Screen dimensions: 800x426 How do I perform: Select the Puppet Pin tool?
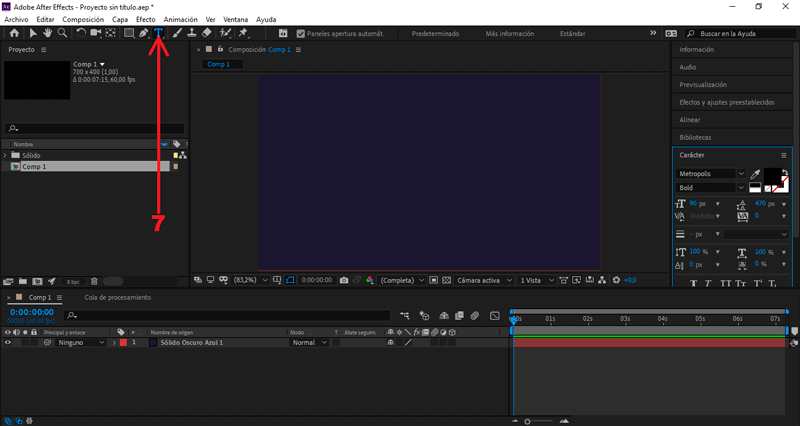[243, 33]
